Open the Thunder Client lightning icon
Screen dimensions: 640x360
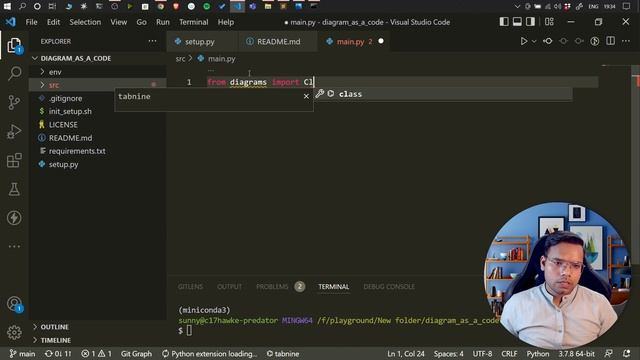[14, 218]
